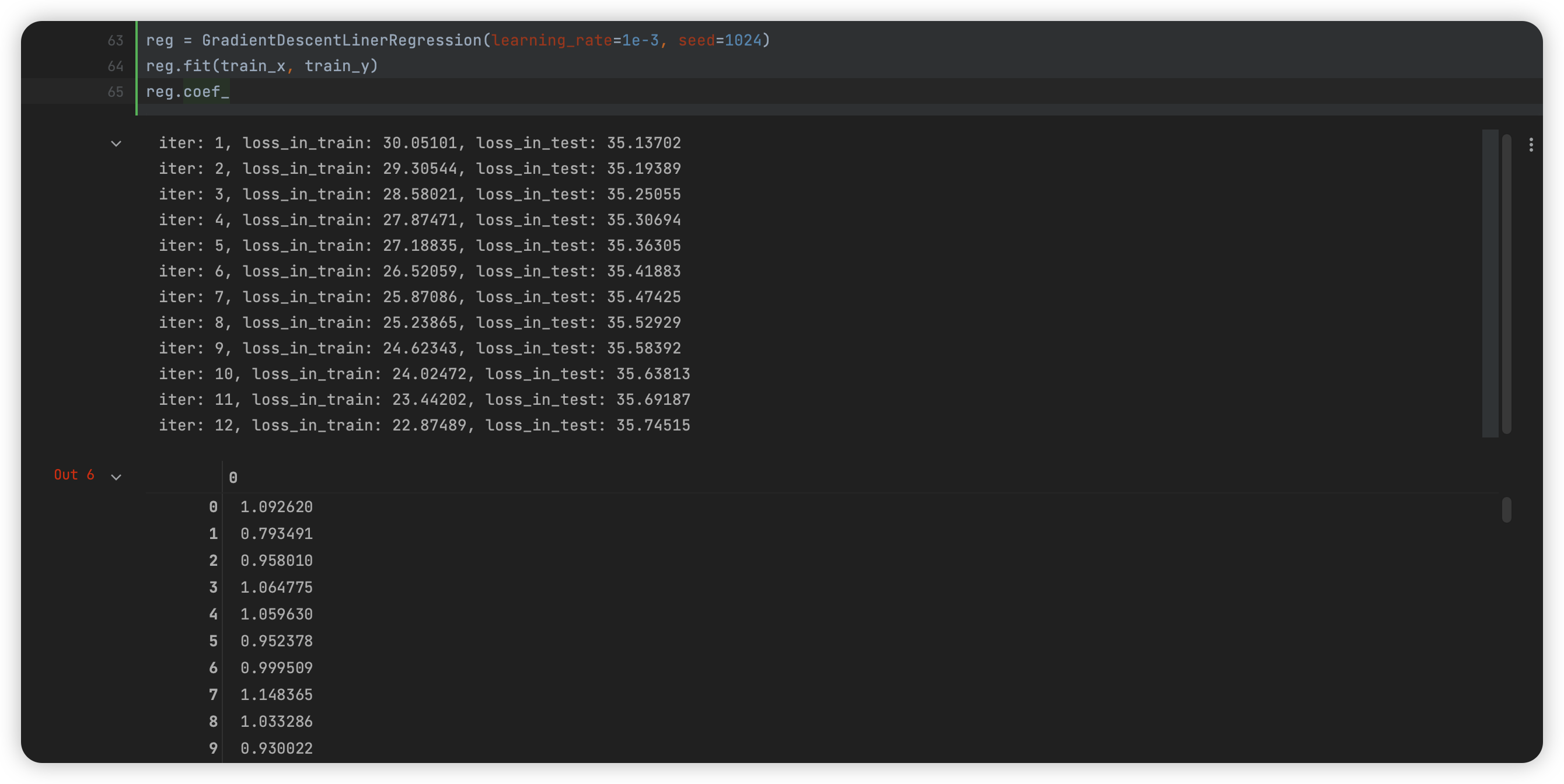Select table cell value 0.958010
The image size is (1564, 784).
pyautogui.click(x=276, y=560)
